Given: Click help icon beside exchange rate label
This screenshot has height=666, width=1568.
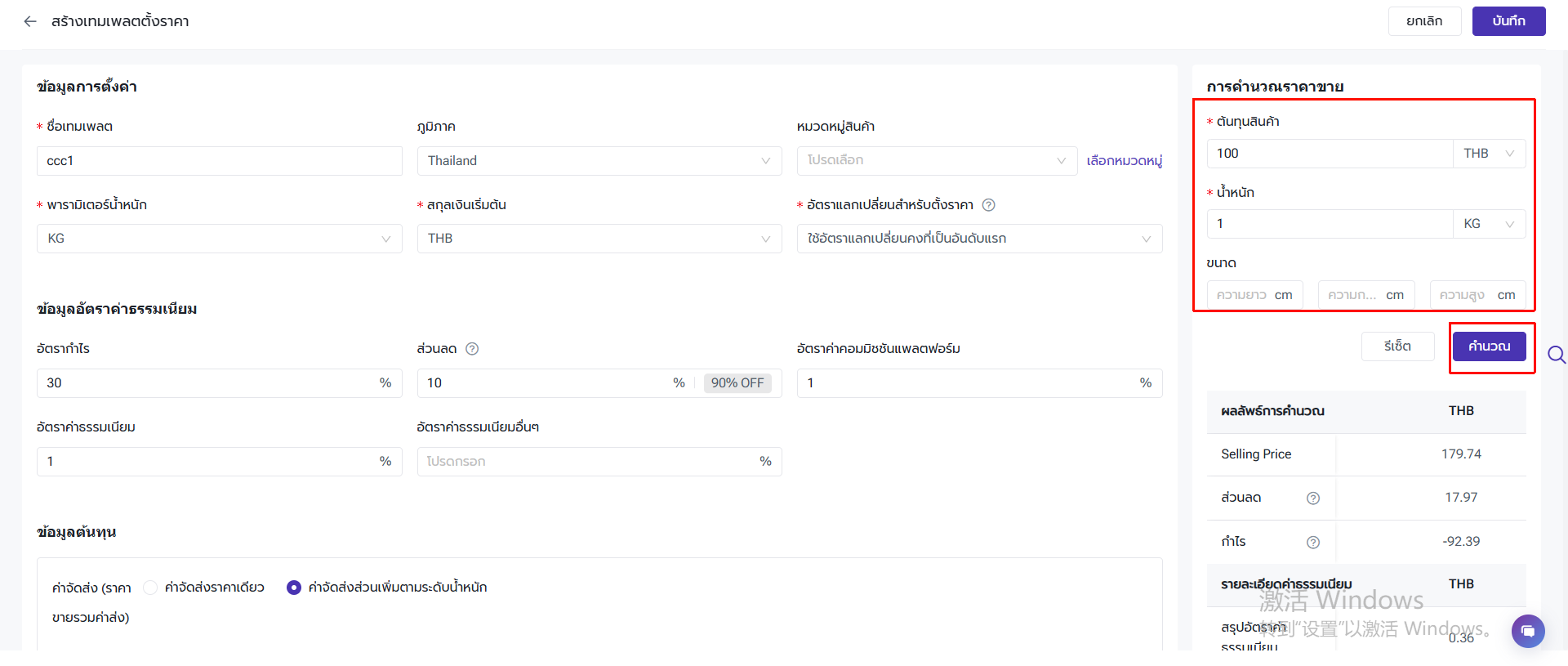Looking at the screenshot, I should point(988,205).
